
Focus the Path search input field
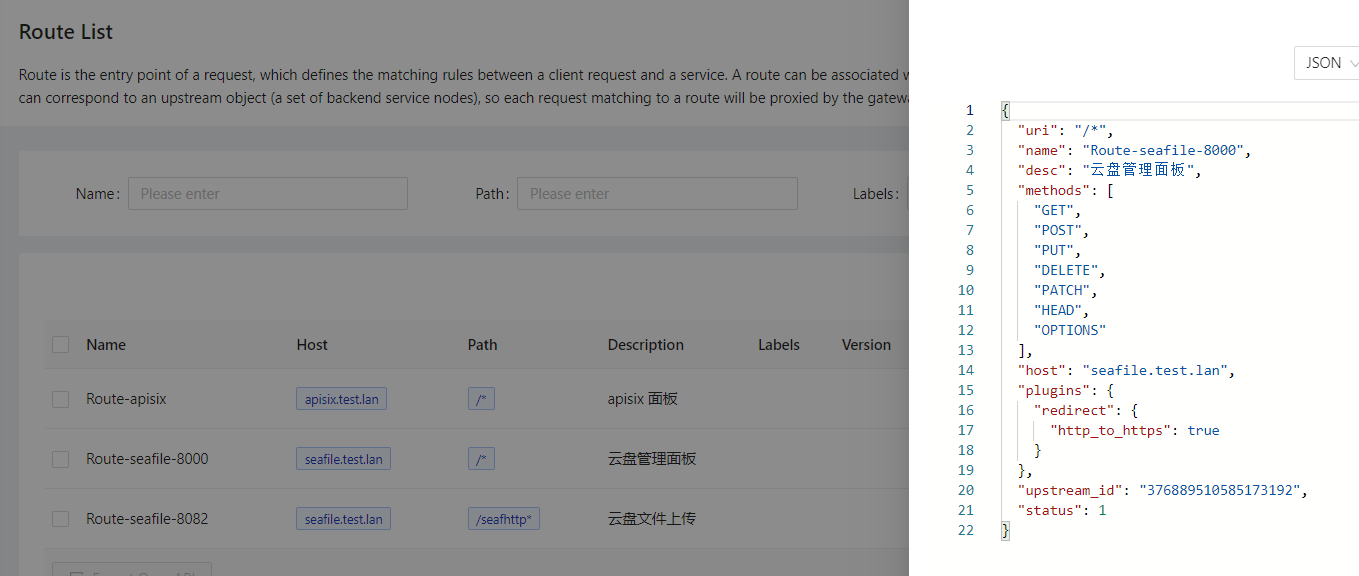[x=657, y=194]
